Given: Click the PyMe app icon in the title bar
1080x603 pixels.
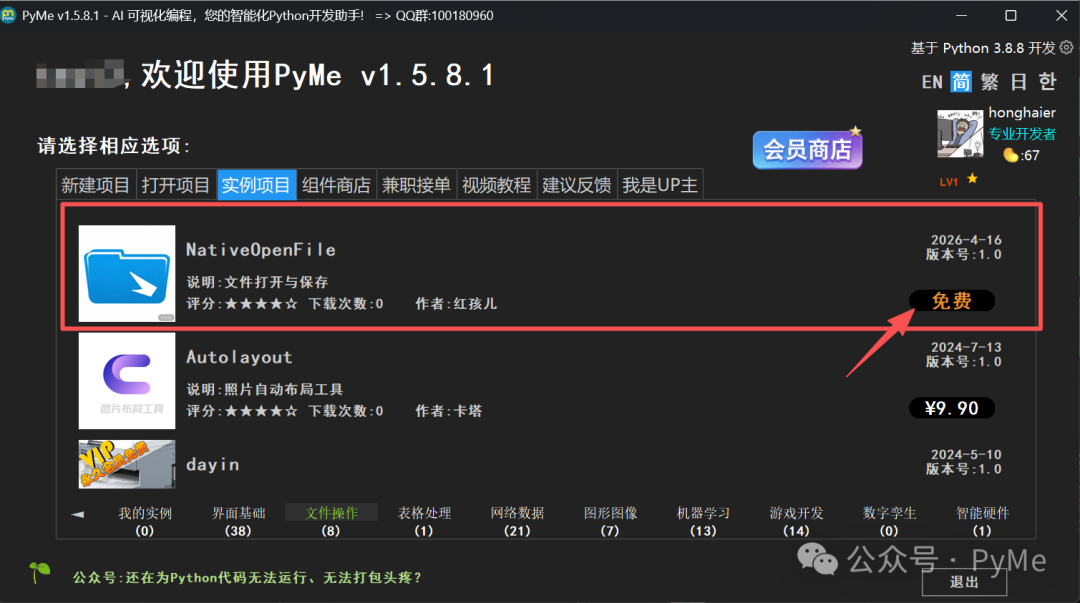Looking at the screenshot, I should coord(9,15).
